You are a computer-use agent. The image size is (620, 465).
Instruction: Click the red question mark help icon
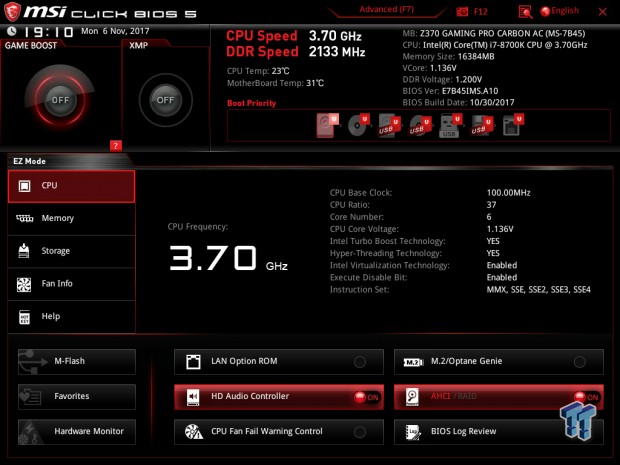click(x=116, y=146)
